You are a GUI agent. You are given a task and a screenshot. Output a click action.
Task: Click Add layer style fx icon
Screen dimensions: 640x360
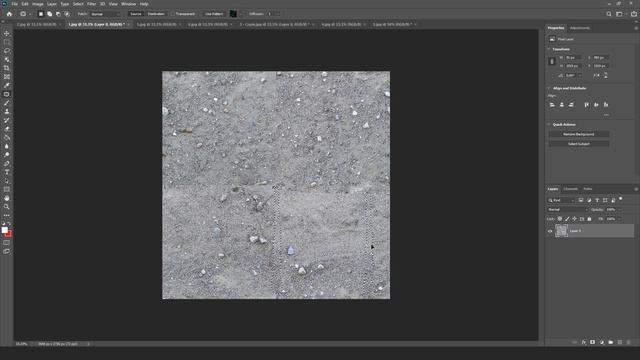click(x=584, y=342)
